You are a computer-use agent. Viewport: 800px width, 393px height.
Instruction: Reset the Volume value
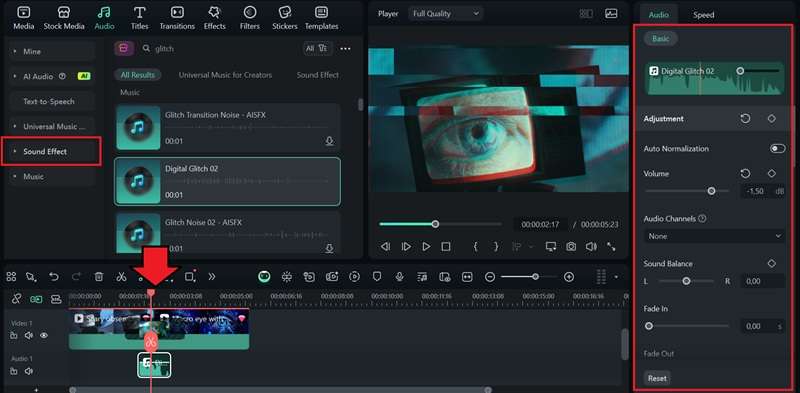[x=745, y=174]
